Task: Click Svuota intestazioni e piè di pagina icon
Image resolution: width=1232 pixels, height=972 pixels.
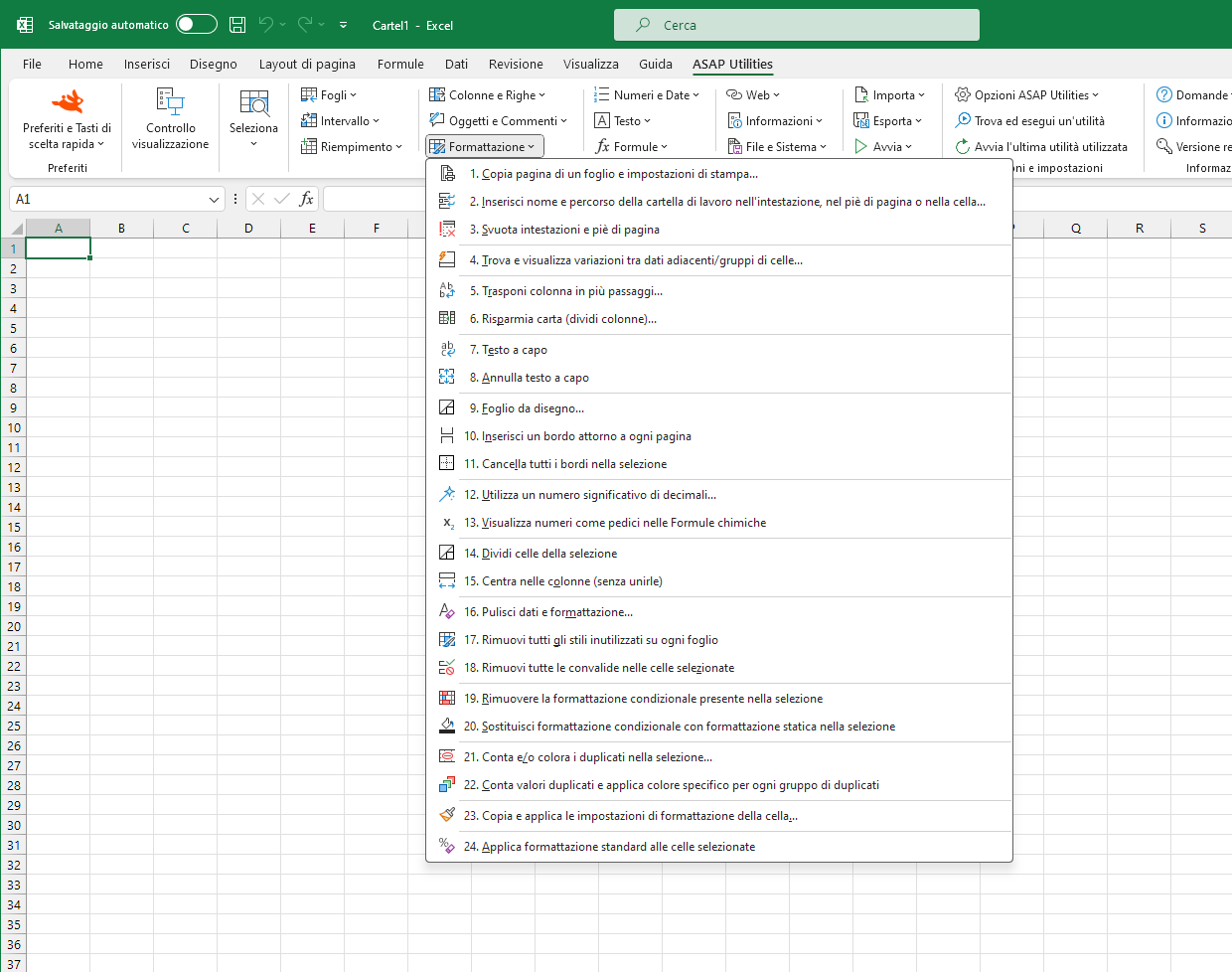Action: click(447, 230)
